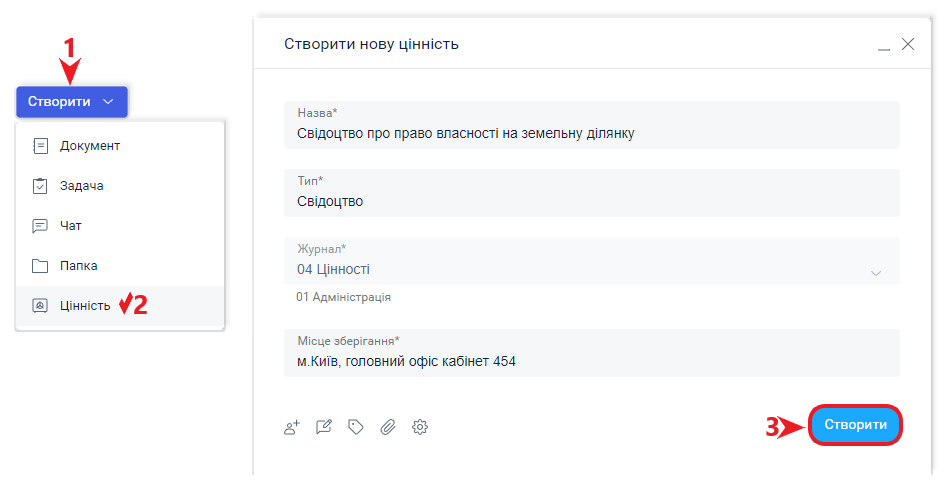949x488 pixels.
Task: Click the paperclip attach file icon
Action: coord(388,427)
